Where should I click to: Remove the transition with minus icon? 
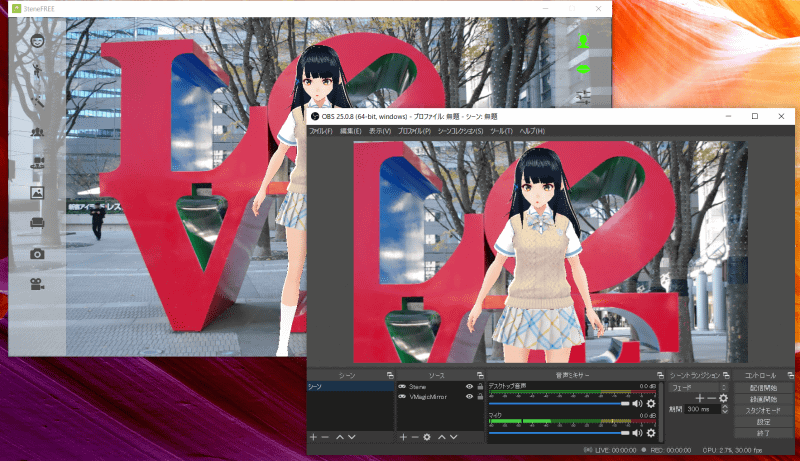(x=711, y=398)
